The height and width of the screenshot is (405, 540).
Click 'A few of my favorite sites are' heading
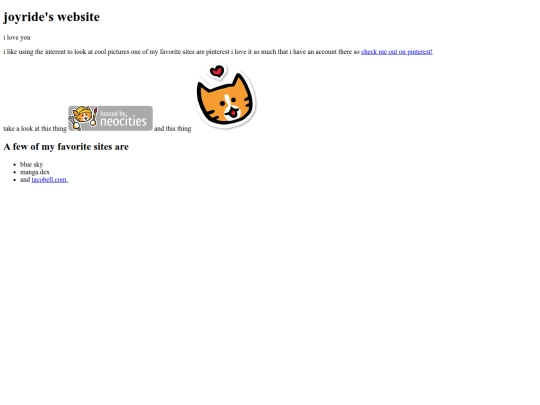tap(66, 147)
